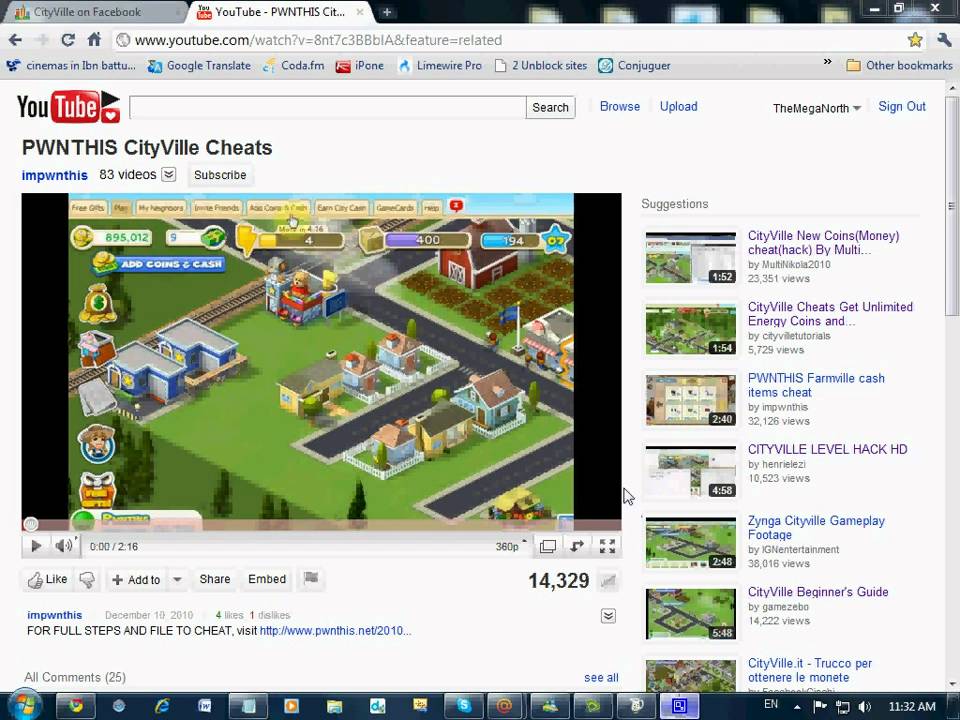Subscribe to impwnthis channel
960x720 pixels.
(220, 175)
